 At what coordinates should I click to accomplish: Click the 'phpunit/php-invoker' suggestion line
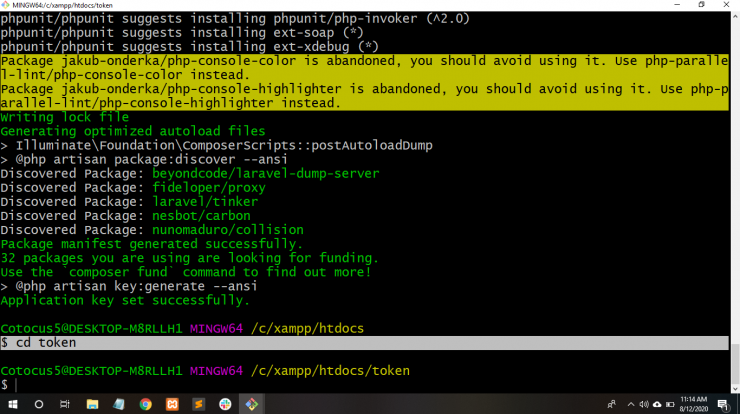pos(235,18)
